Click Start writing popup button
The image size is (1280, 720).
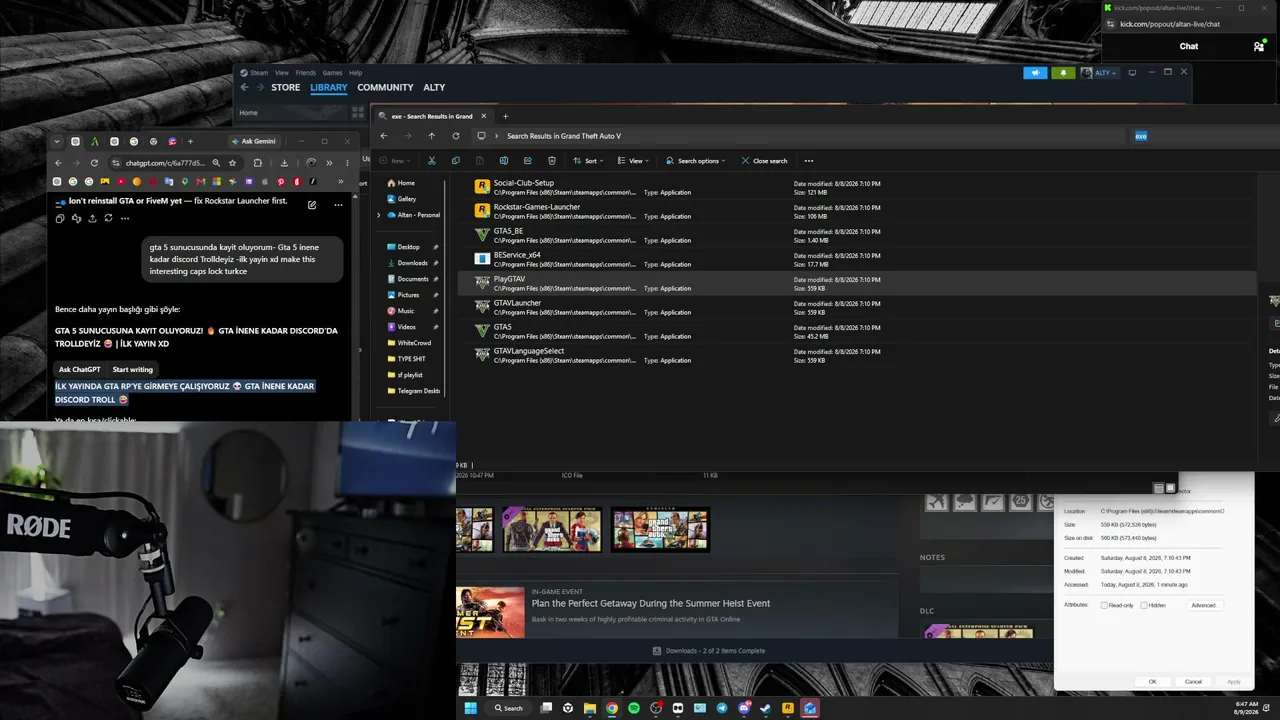tap(133, 370)
